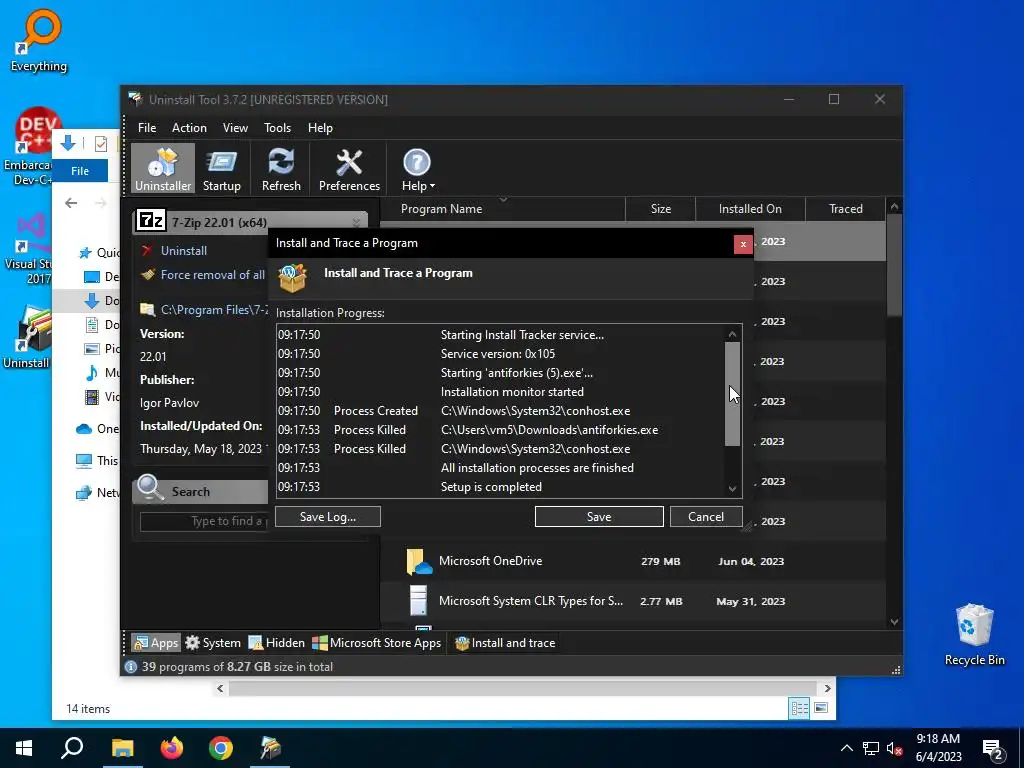The width and height of the screenshot is (1024, 768).
Task: Click the Program Files folder path icon
Action: click(x=148, y=310)
